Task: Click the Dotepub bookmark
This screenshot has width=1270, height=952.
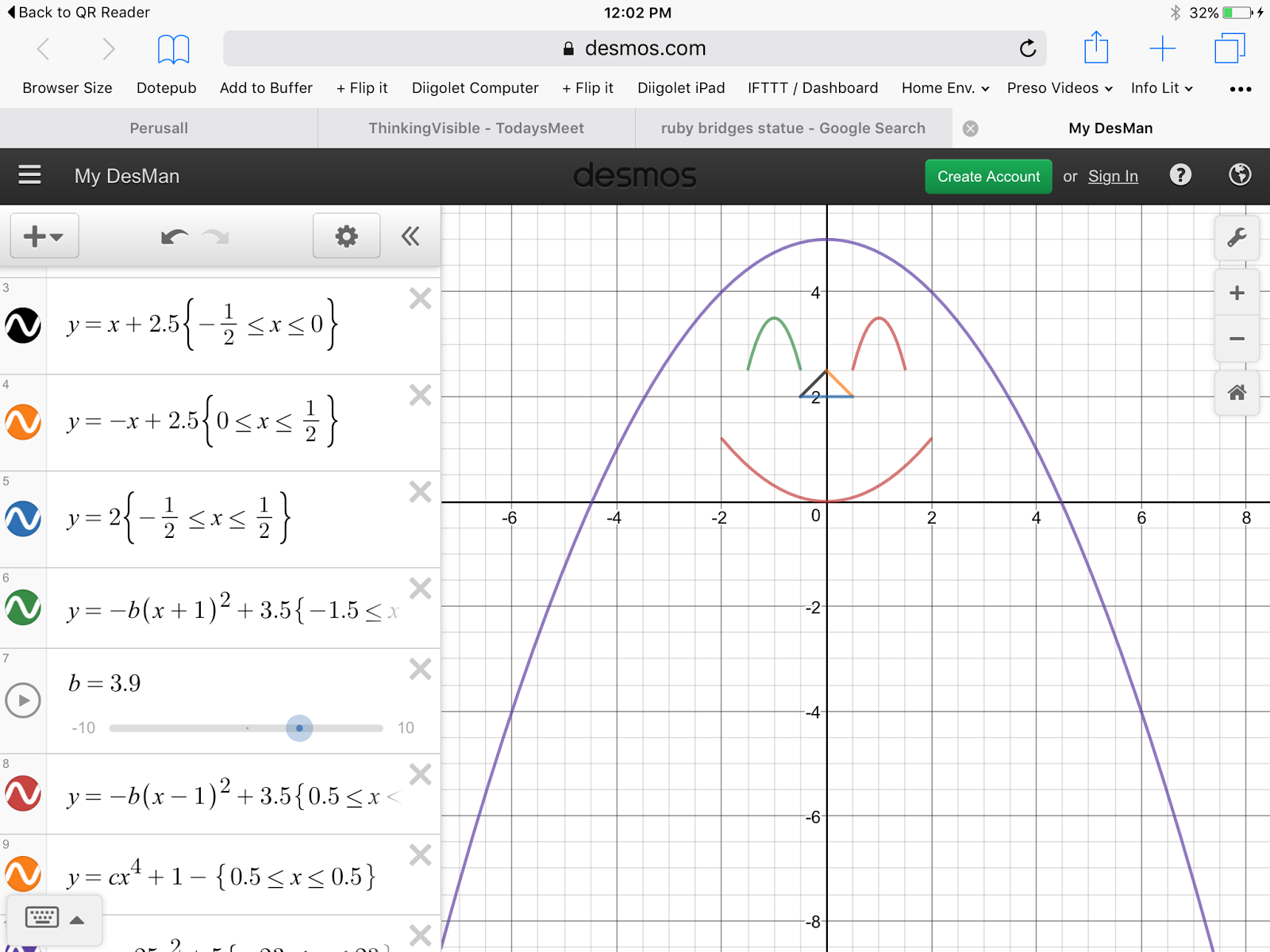Action: click(x=166, y=88)
